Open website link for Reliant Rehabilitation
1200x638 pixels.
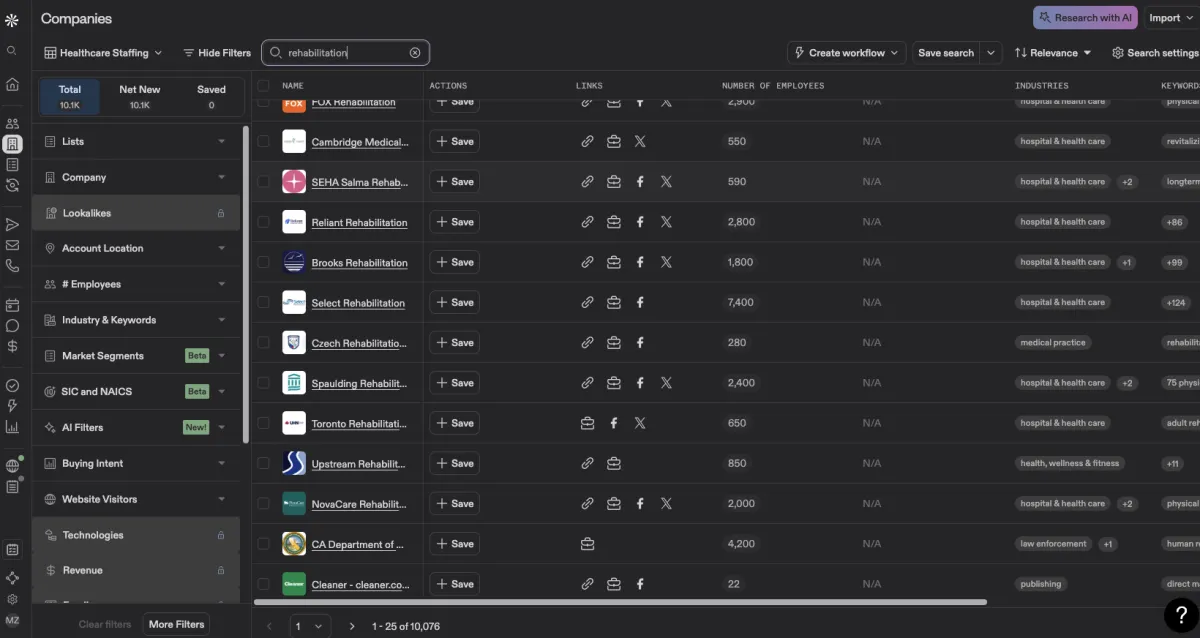point(588,222)
